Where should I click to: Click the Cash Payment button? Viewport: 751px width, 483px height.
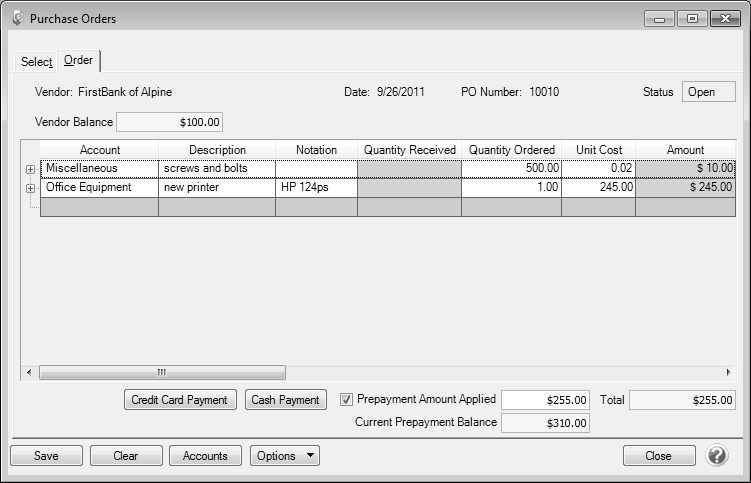[285, 400]
